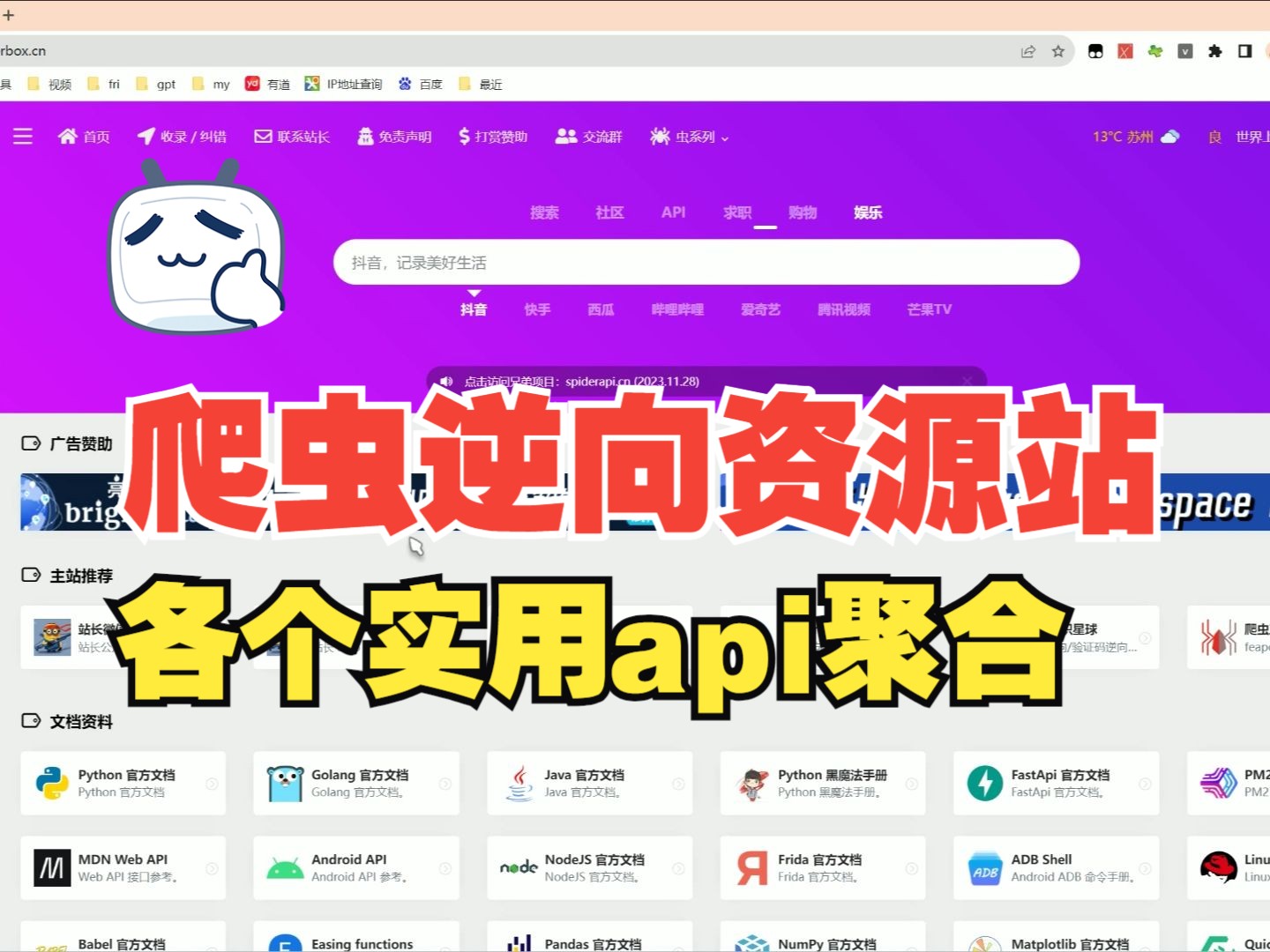The width and height of the screenshot is (1270, 952).
Task: Click the green Android robot icon
Action: coord(285,868)
